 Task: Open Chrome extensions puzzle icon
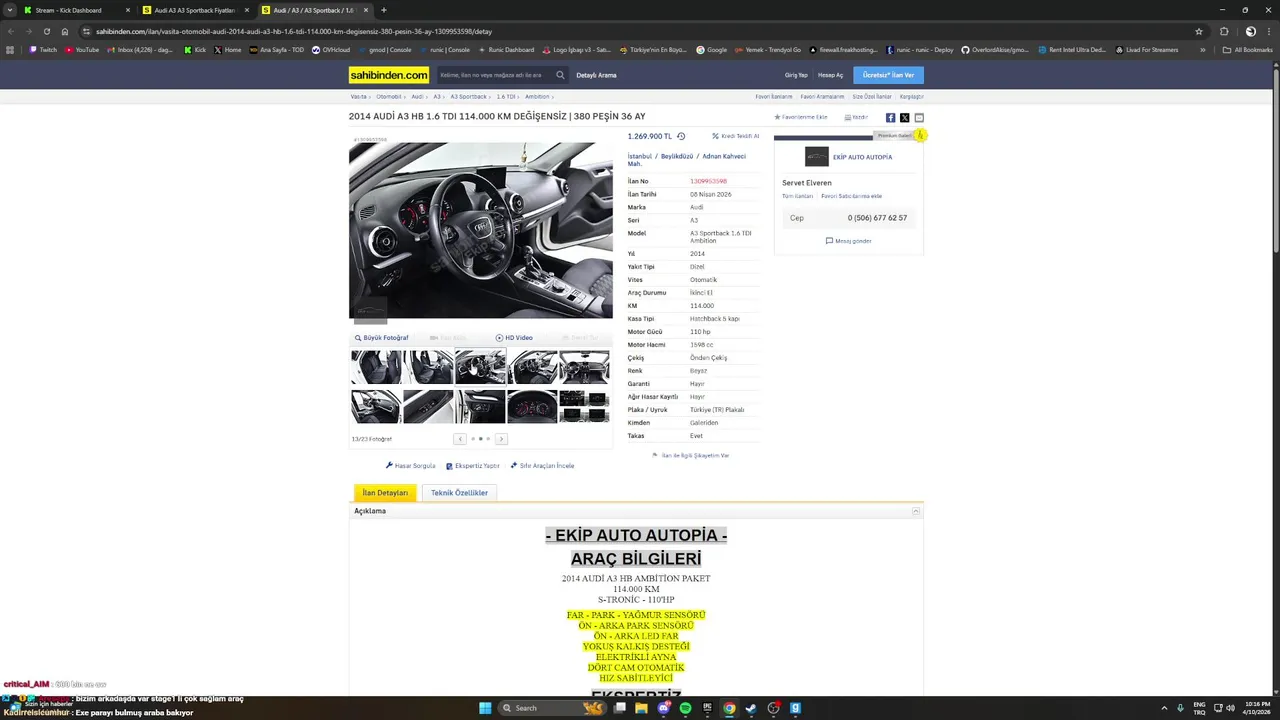(x=1224, y=31)
